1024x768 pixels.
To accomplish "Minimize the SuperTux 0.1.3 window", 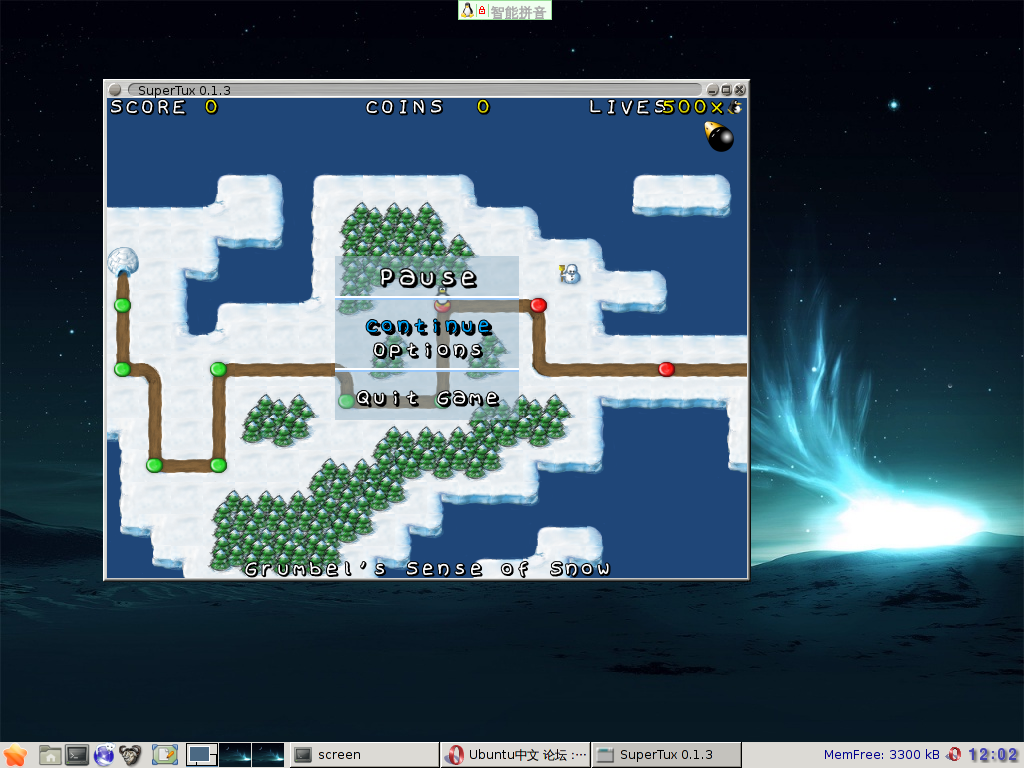I will [712, 89].
